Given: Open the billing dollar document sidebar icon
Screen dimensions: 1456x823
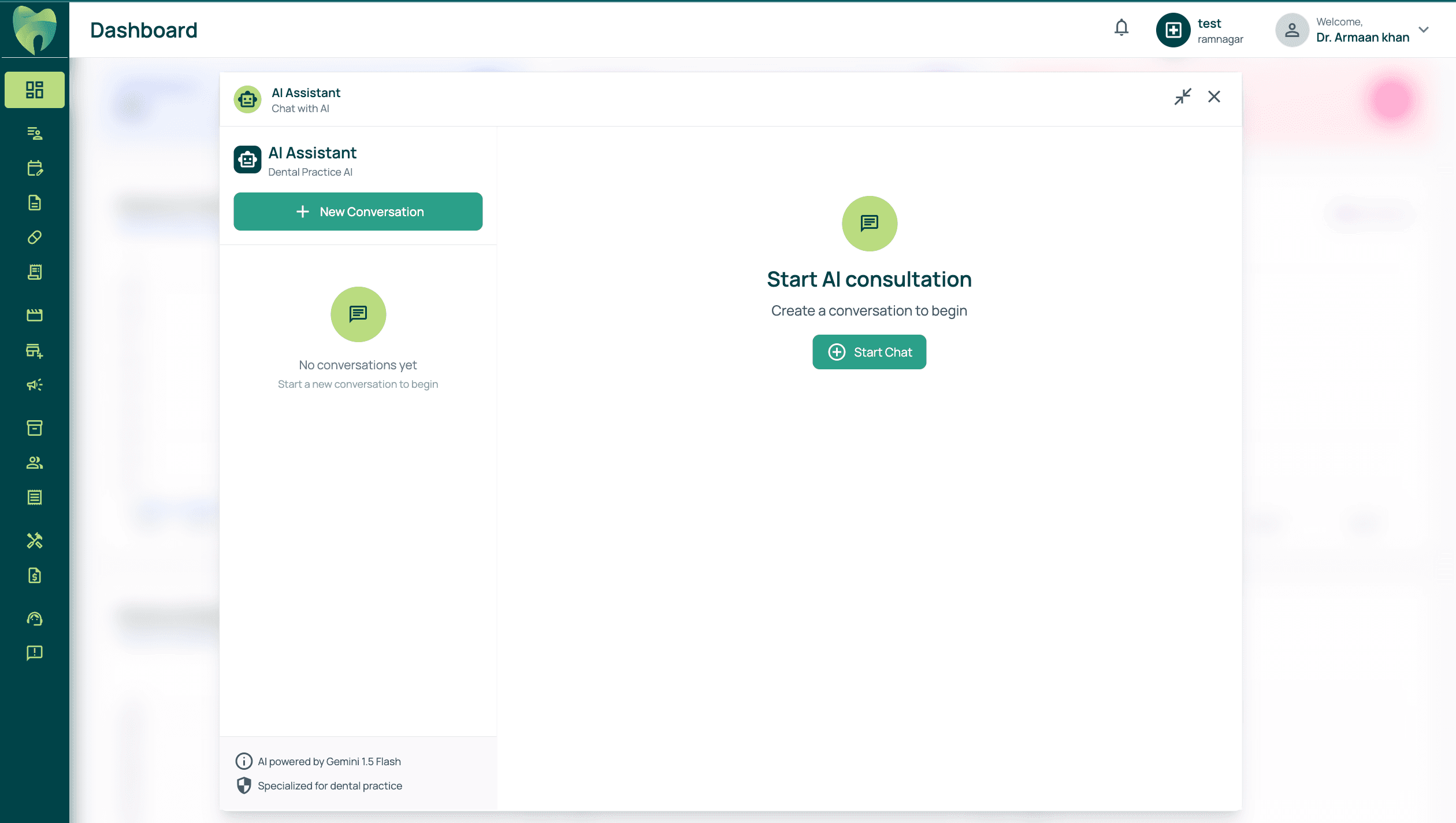Looking at the screenshot, I should point(35,576).
